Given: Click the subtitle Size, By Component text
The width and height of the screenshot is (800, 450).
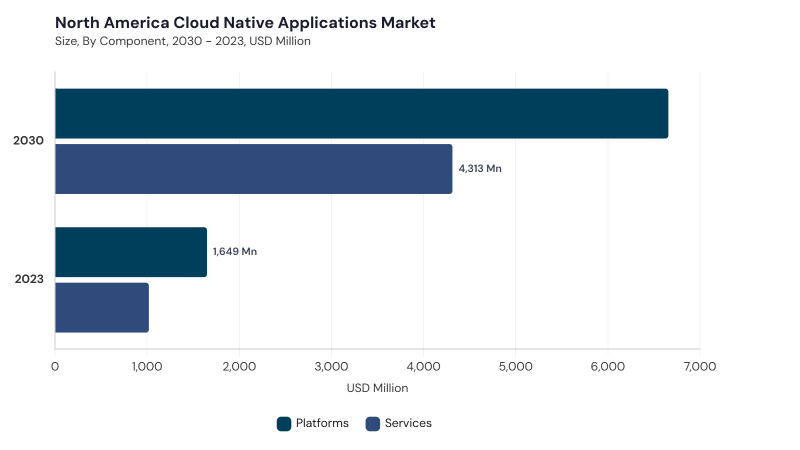Looking at the screenshot, I should point(183,41).
